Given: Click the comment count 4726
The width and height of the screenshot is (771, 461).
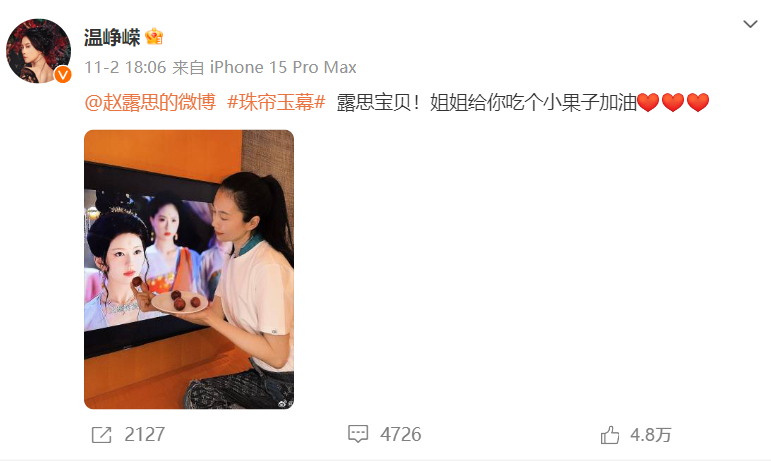Looking at the screenshot, I should 401,434.
